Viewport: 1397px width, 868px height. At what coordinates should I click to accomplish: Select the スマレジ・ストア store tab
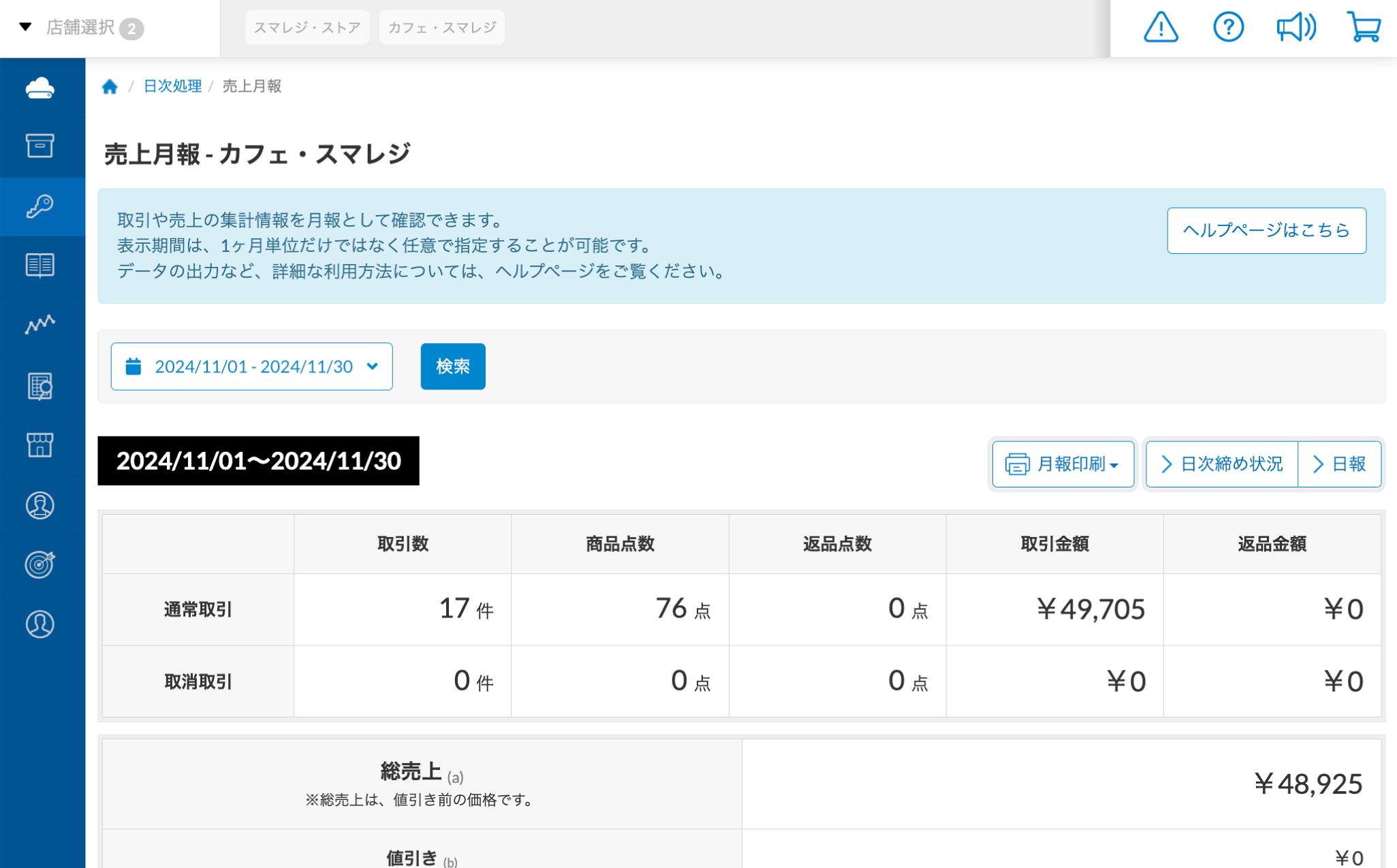[307, 27]
